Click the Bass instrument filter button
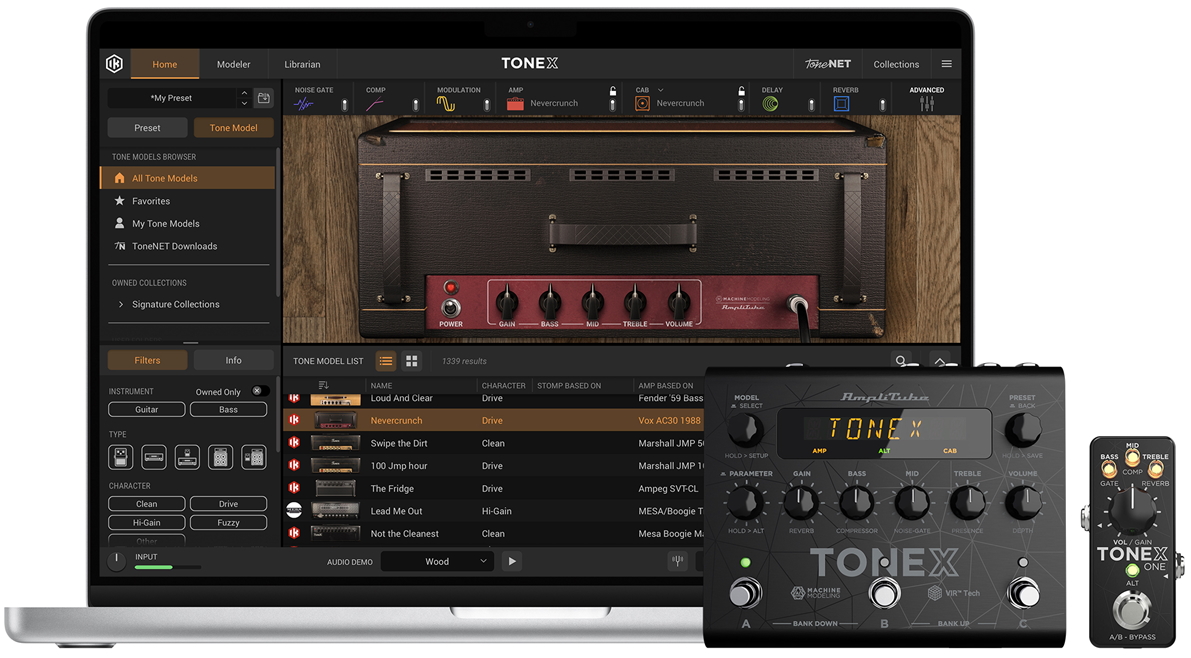1191x658 pixels. click(x=228, y=409)
